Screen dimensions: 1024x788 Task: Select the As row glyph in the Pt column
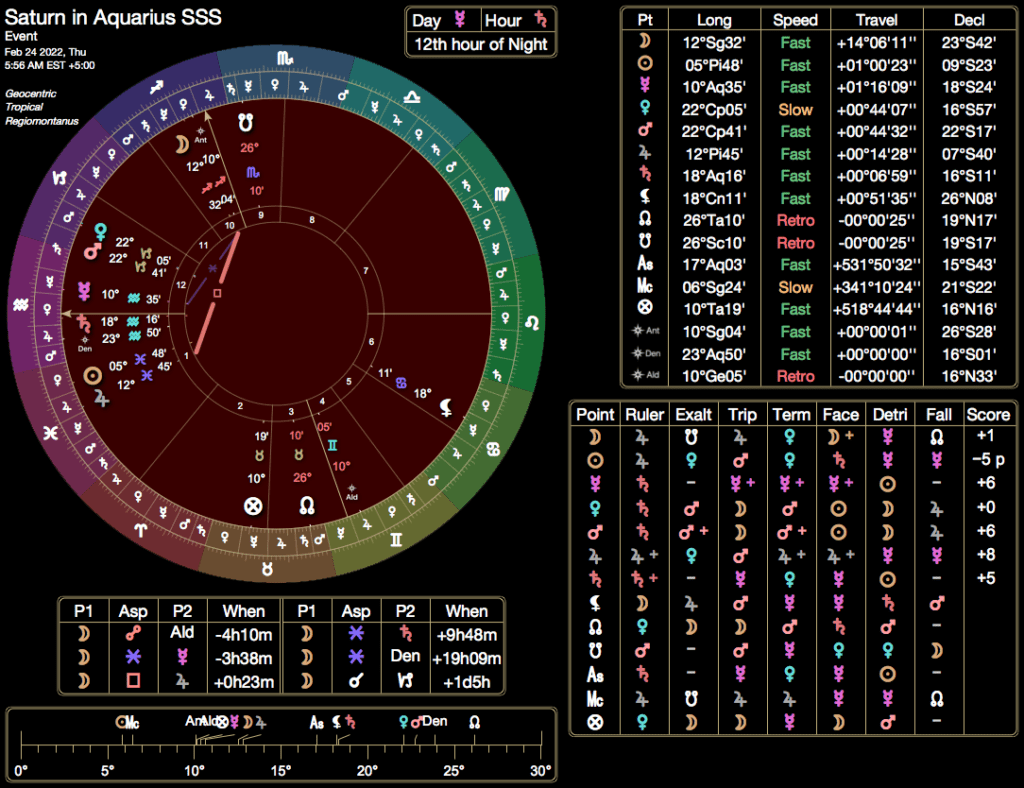pos(645,264)
